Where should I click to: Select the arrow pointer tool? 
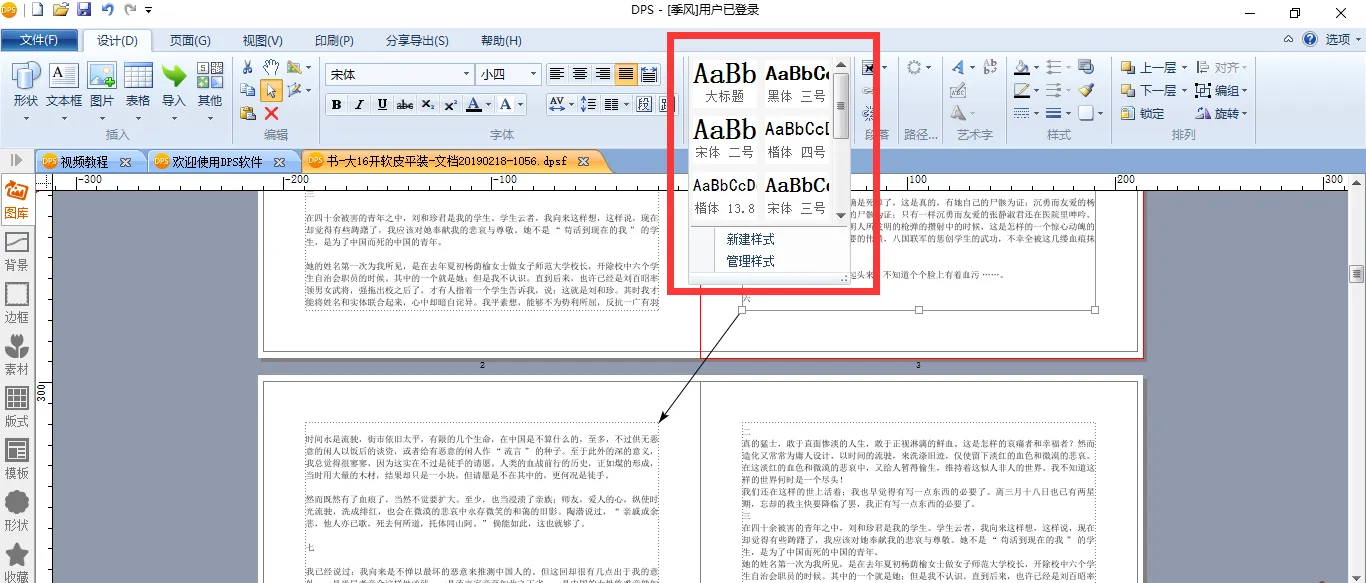click(x=271, y=91)
